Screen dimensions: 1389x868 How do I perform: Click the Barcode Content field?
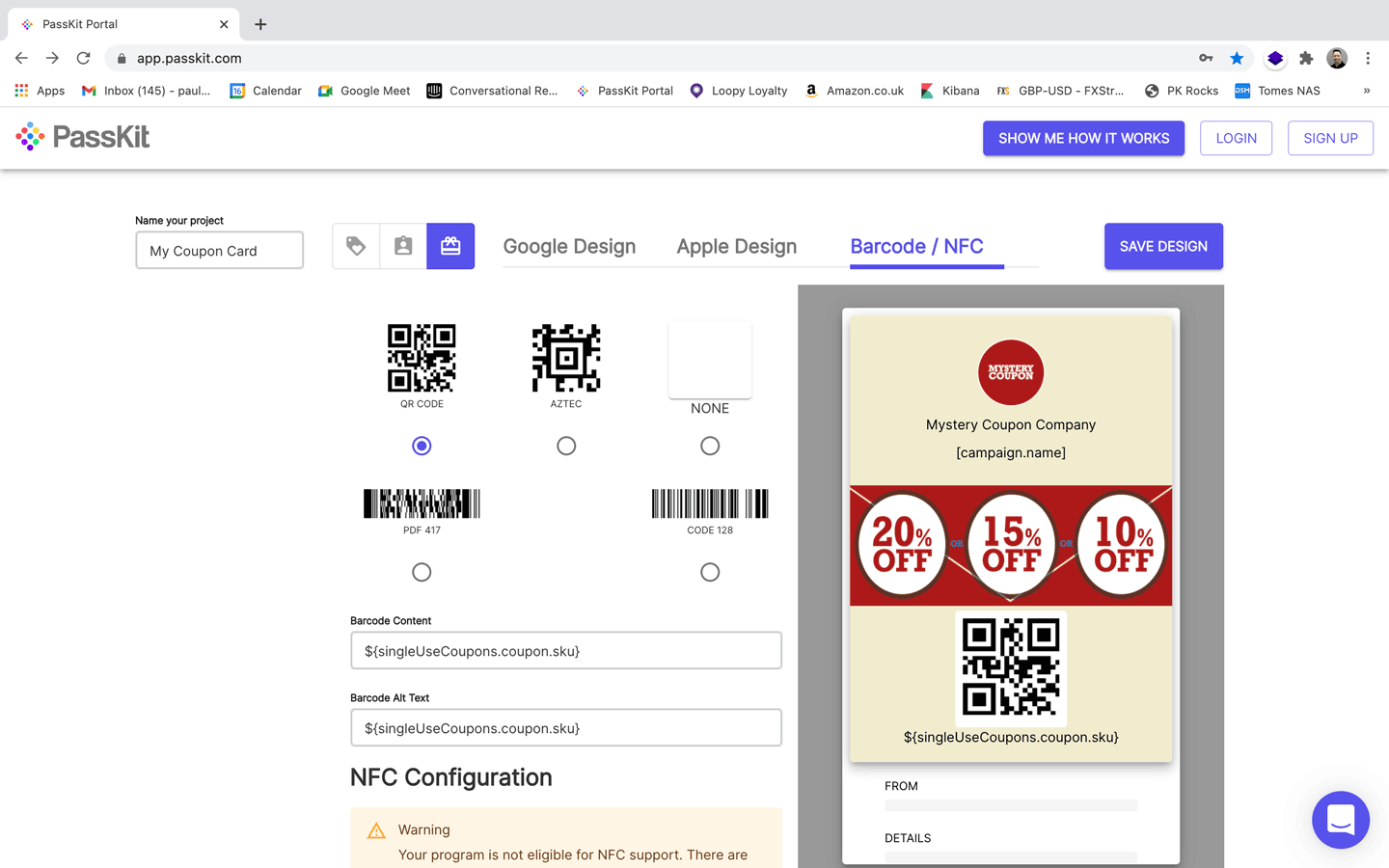(x=566, y=650)
